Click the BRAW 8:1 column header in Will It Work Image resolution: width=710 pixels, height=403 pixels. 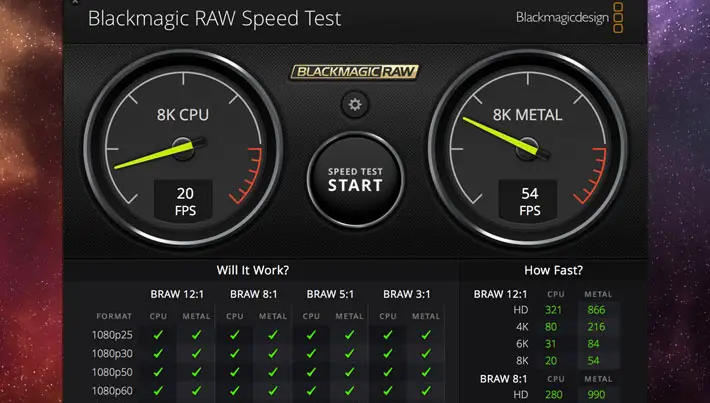click(x=254, y=294)
